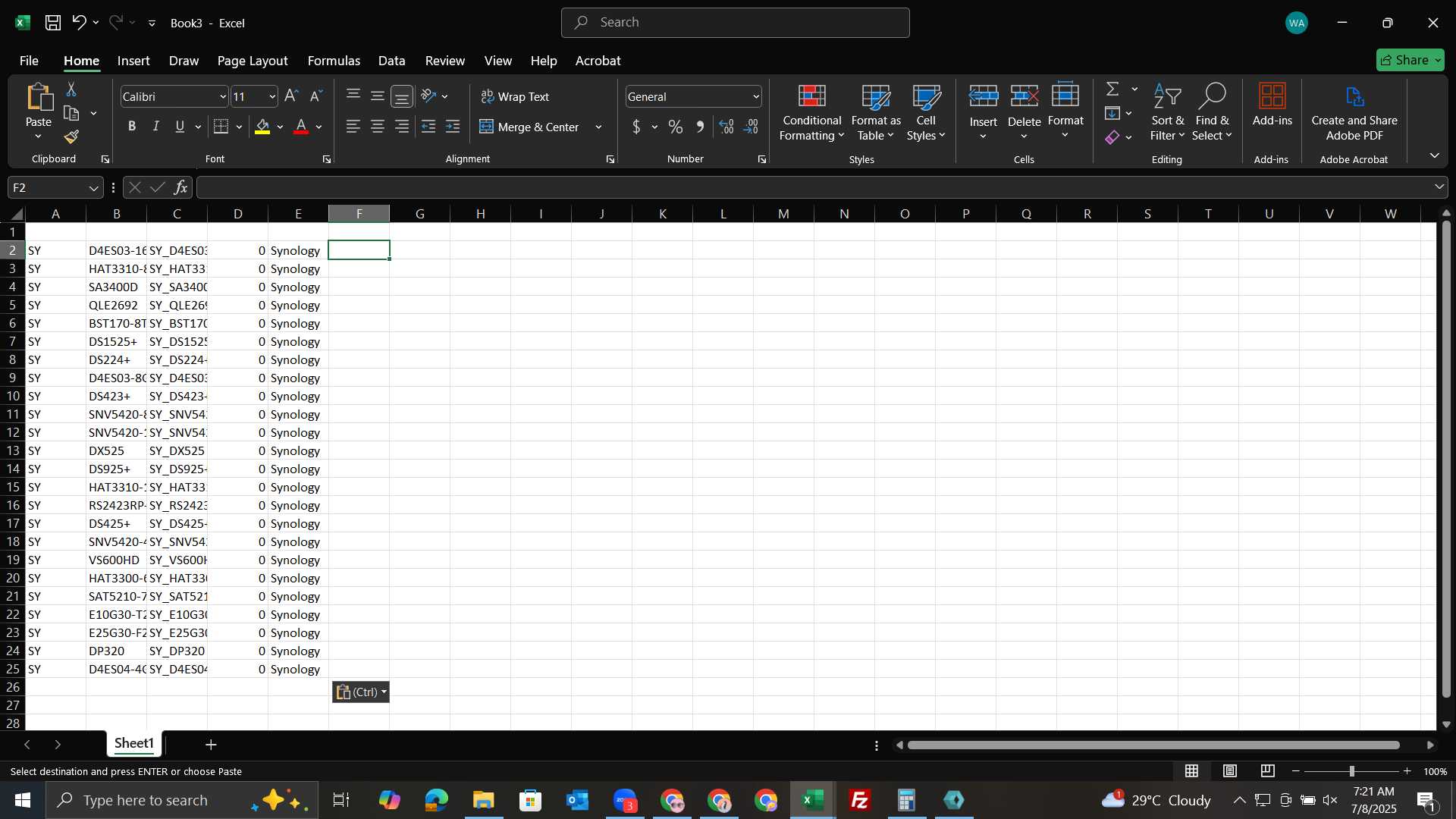Click the Share button

pos(1410,60)
